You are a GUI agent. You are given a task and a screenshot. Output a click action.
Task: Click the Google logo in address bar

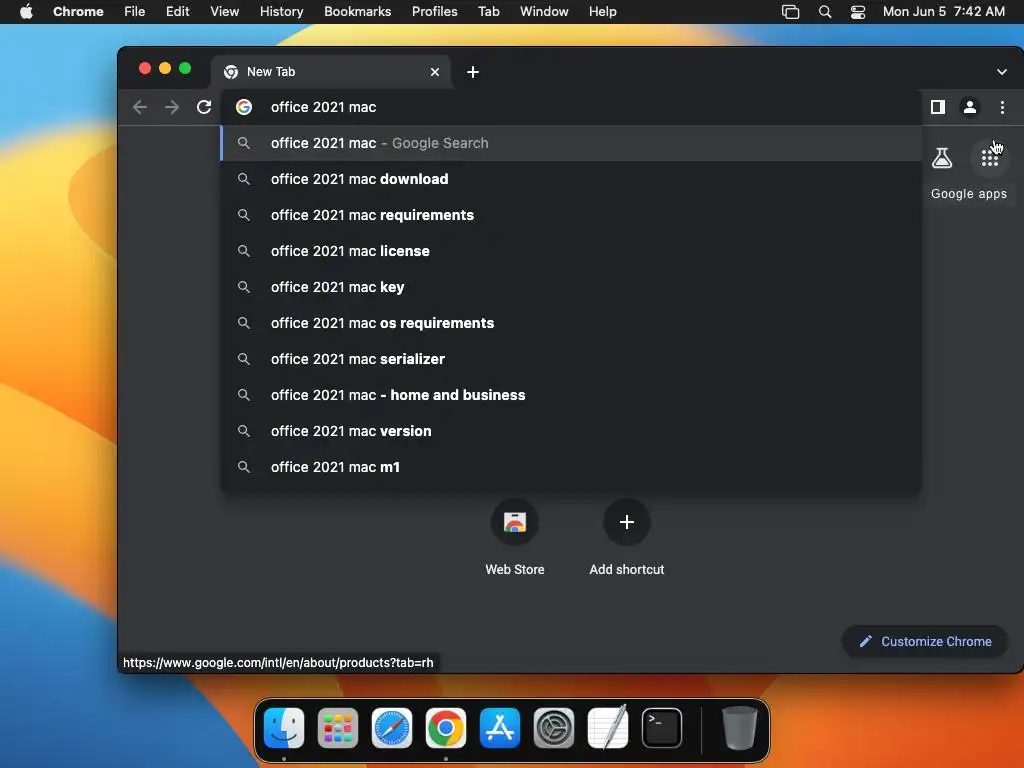point(244,107)
